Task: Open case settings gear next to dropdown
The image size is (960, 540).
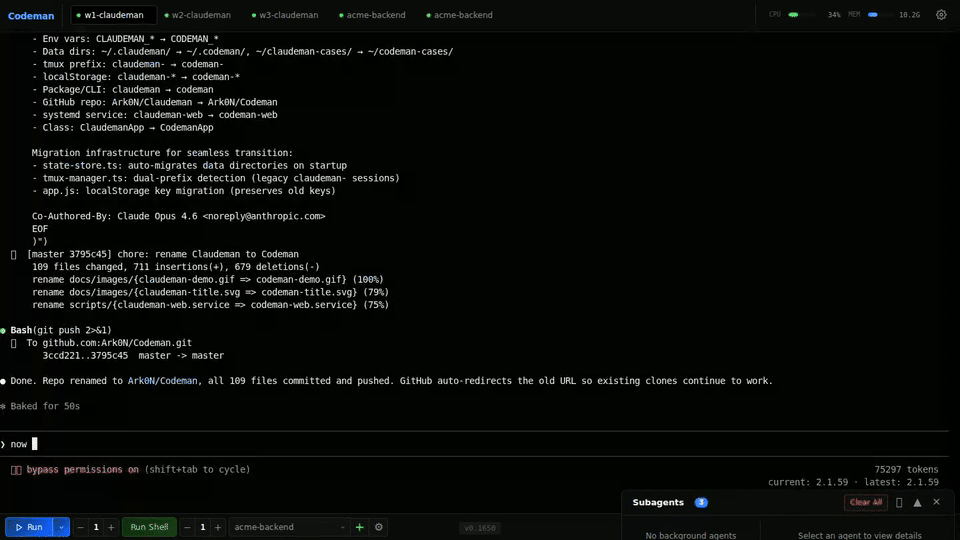Action: 379,527
